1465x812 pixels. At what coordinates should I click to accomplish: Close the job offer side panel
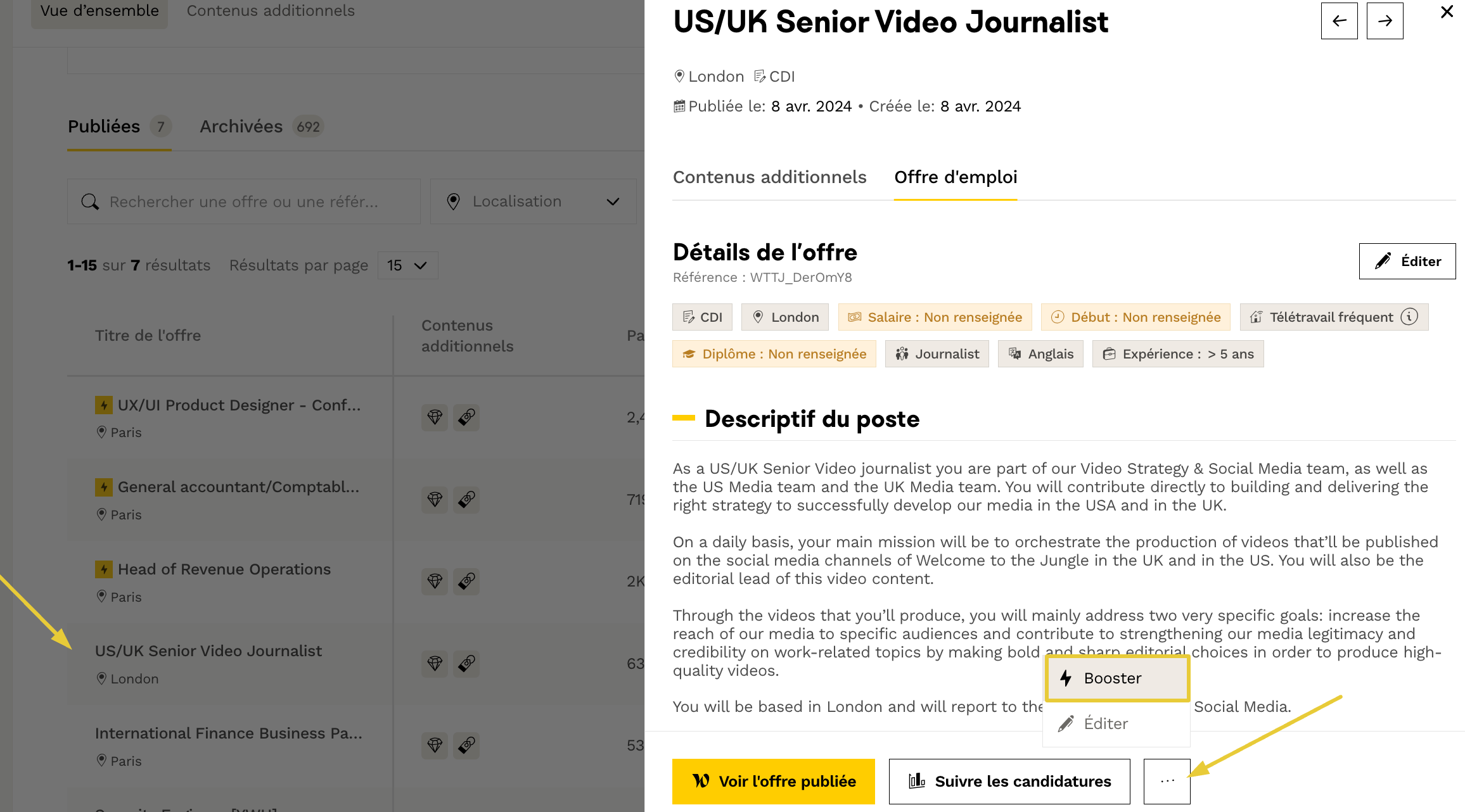(x=1447, y=12)
